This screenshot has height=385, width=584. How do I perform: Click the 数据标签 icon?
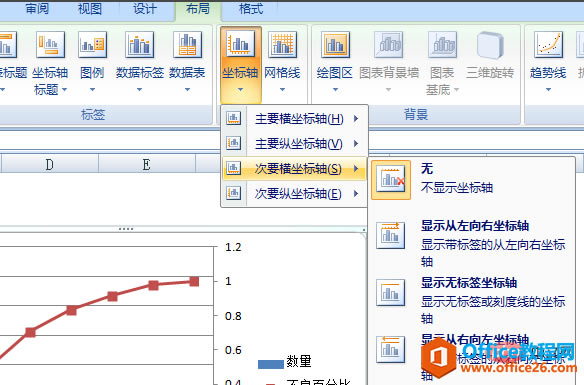[x=139, y=44]
